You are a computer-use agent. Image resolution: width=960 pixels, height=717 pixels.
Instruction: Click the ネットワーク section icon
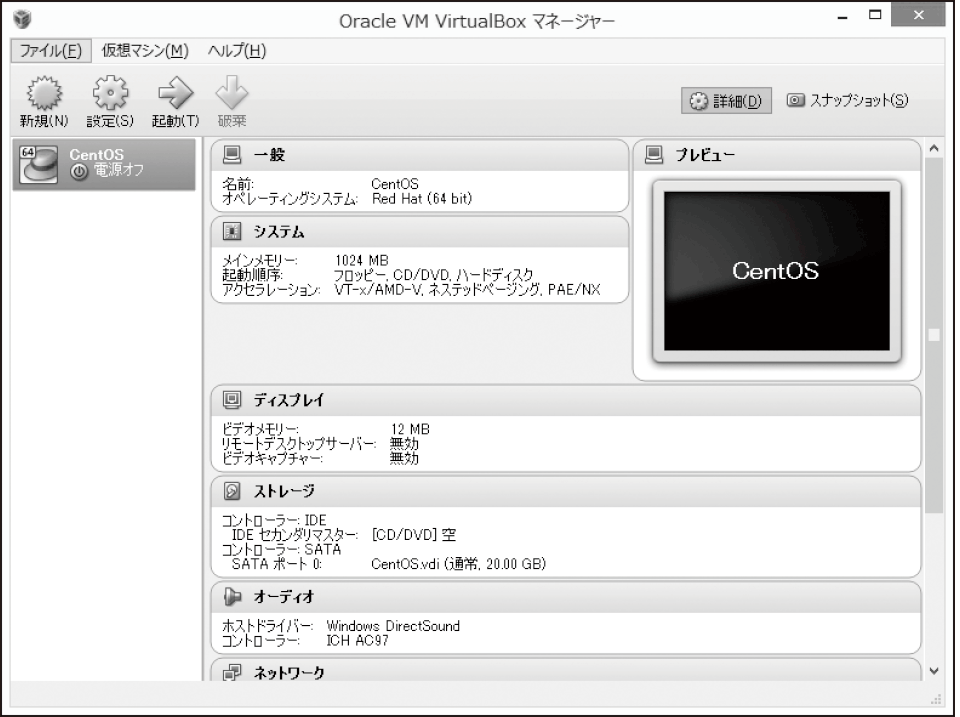[x=232, y=672]
